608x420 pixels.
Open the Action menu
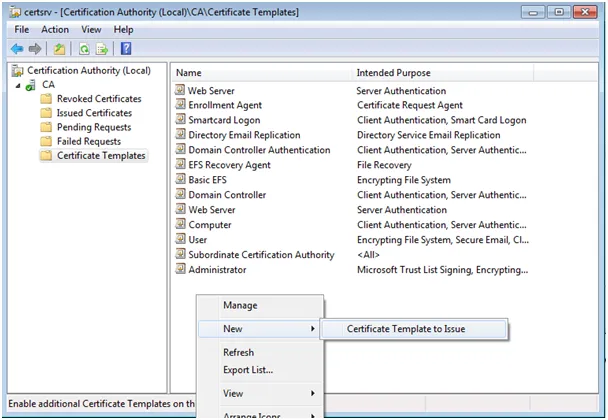tap(55, 30)
